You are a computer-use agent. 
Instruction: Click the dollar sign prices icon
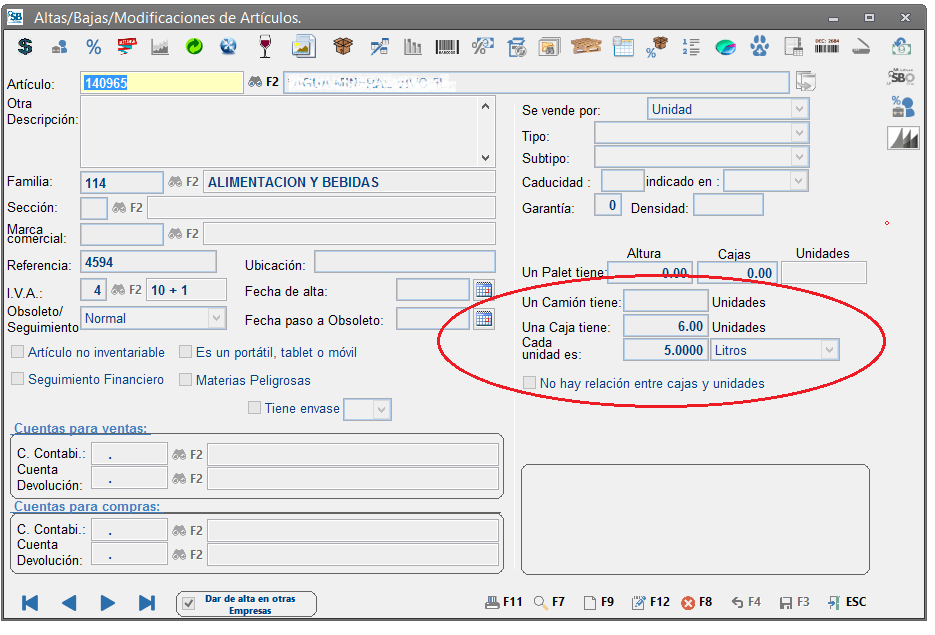pos(25,47)
